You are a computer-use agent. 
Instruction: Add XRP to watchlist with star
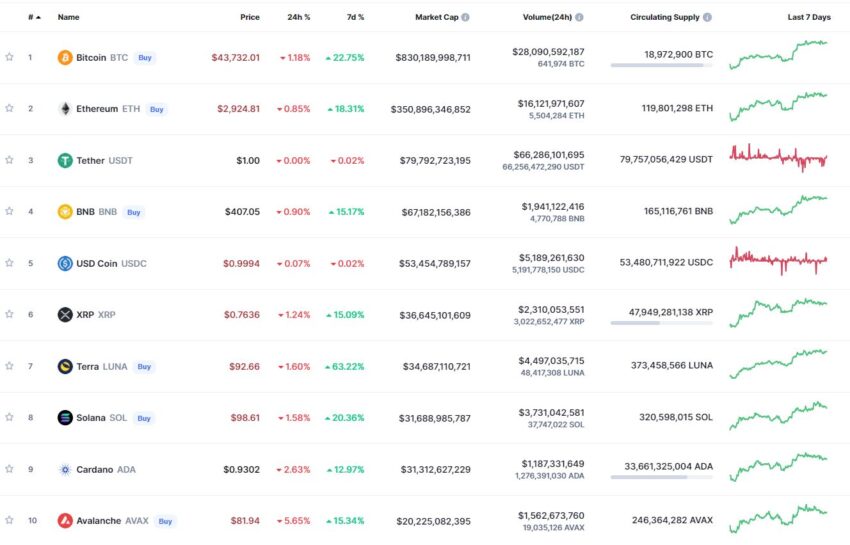9,314
